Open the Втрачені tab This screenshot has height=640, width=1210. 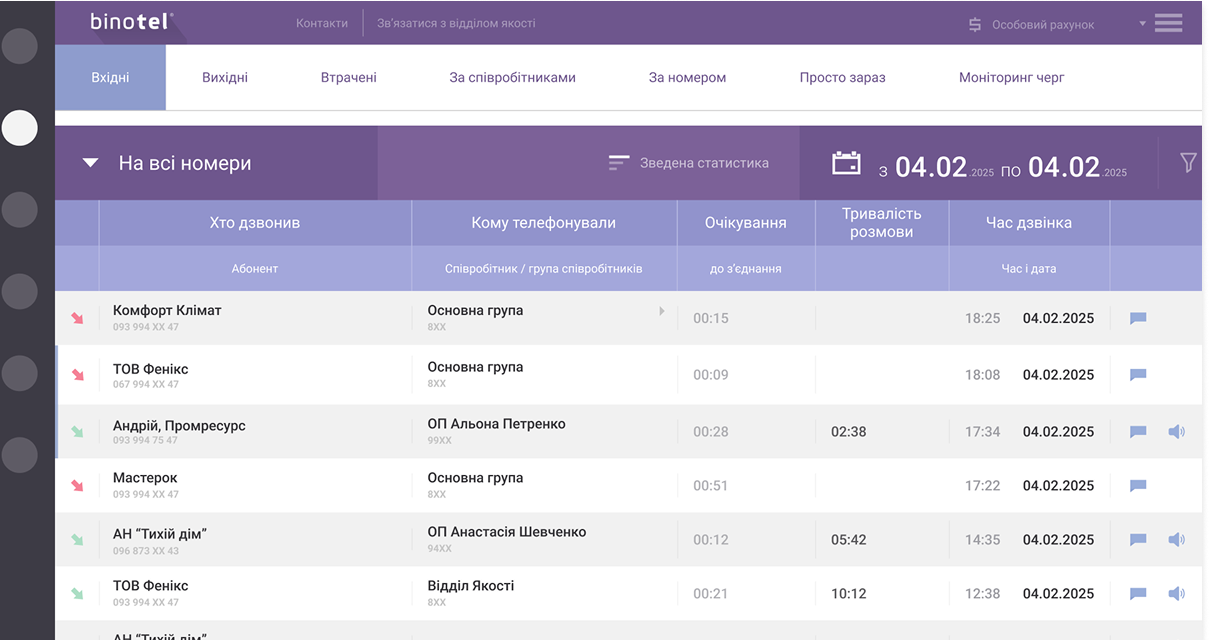[348, 77]
